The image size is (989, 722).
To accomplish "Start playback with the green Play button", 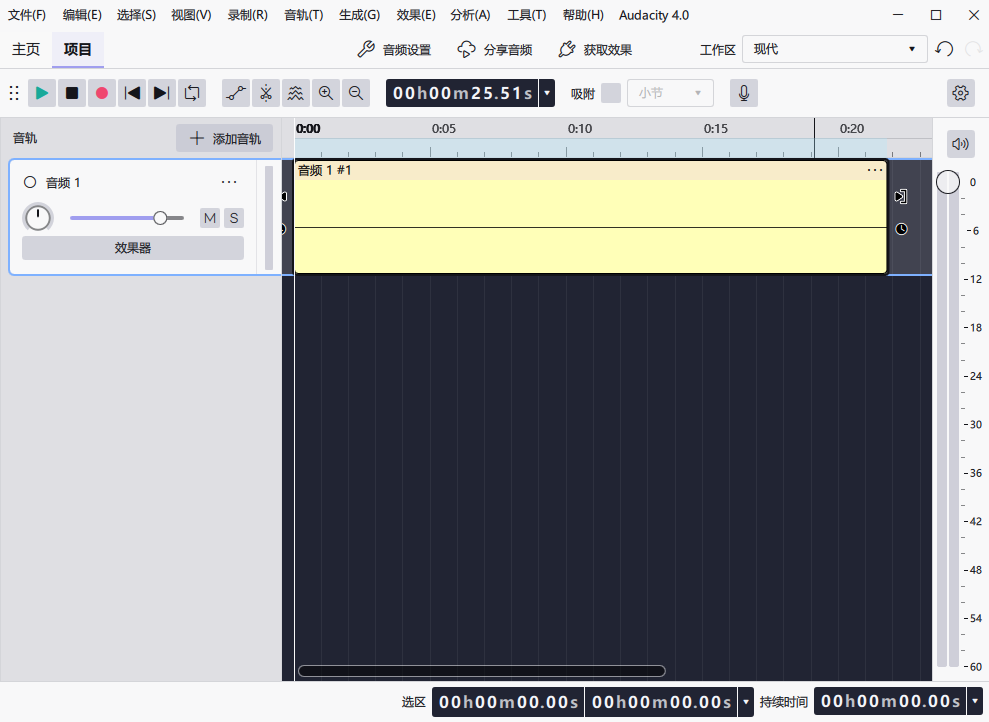I will tap(42, 93).
